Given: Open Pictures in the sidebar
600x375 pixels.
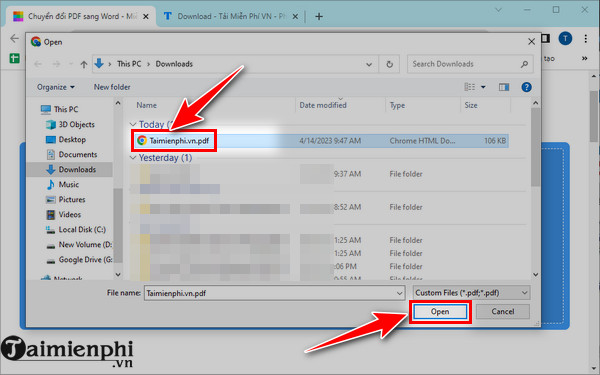Looking at the screenshot, I should (72, 199).
